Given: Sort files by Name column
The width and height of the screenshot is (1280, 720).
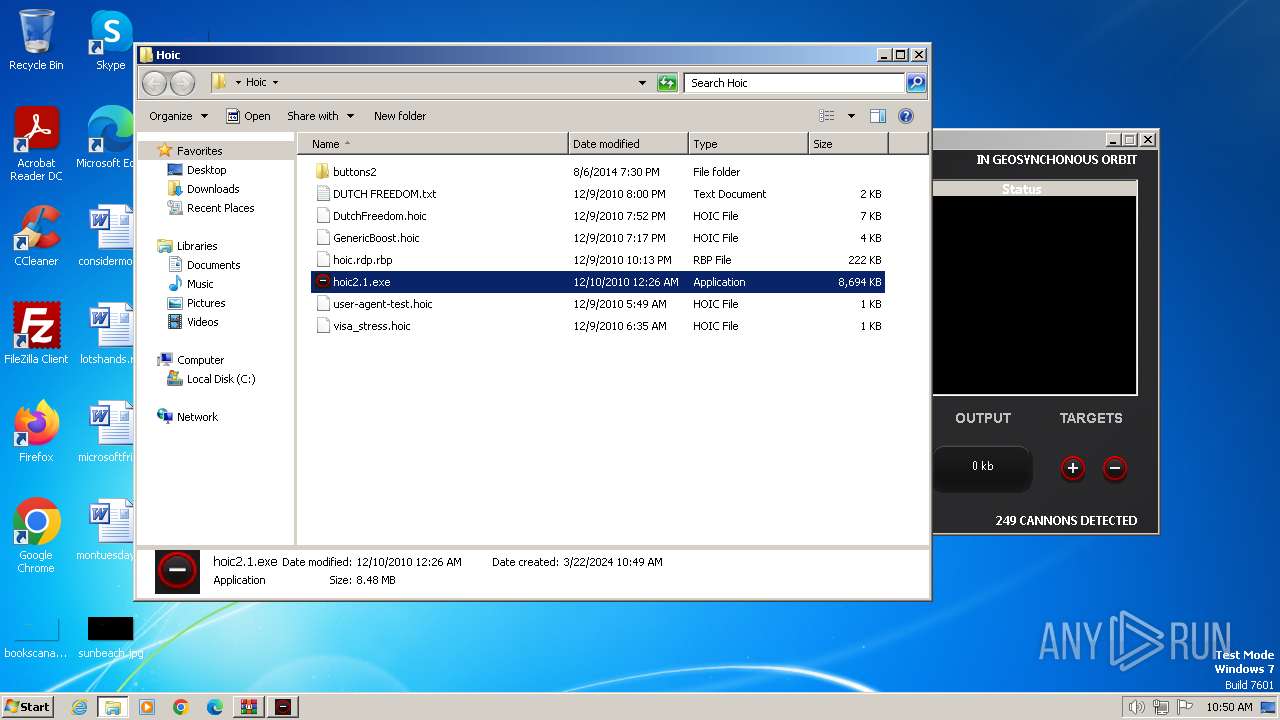Looking at the screenshot, I should point(433,144).
